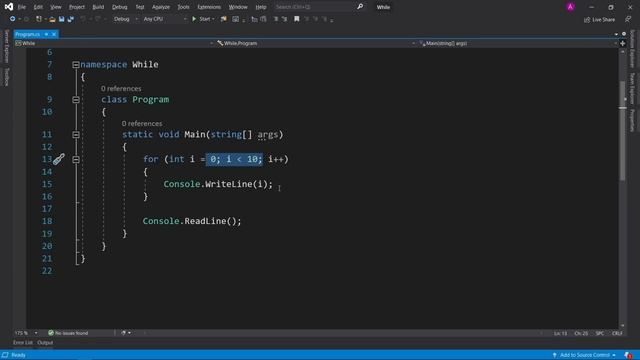This screenshot has height=360, width=640.
Task: Open the Main(string[] args) member dropdown
Action: click(x=518, y=43)
